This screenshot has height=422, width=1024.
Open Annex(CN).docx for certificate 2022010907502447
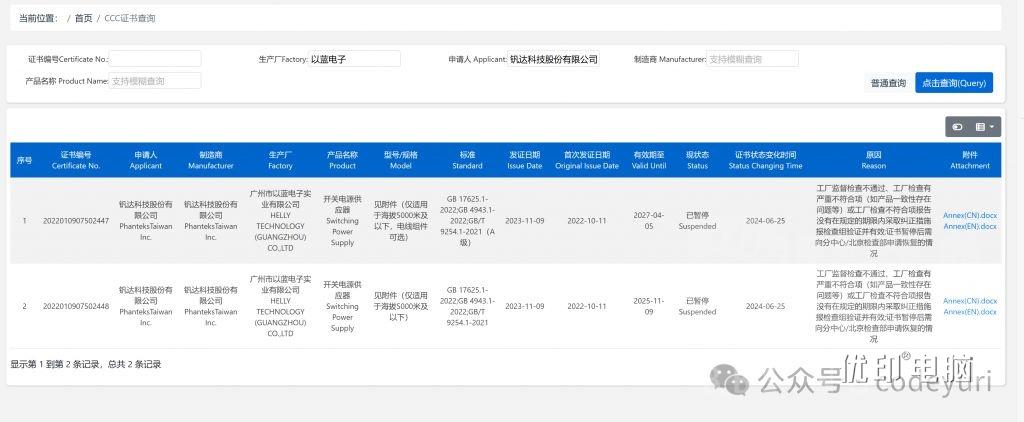[970, 216]
